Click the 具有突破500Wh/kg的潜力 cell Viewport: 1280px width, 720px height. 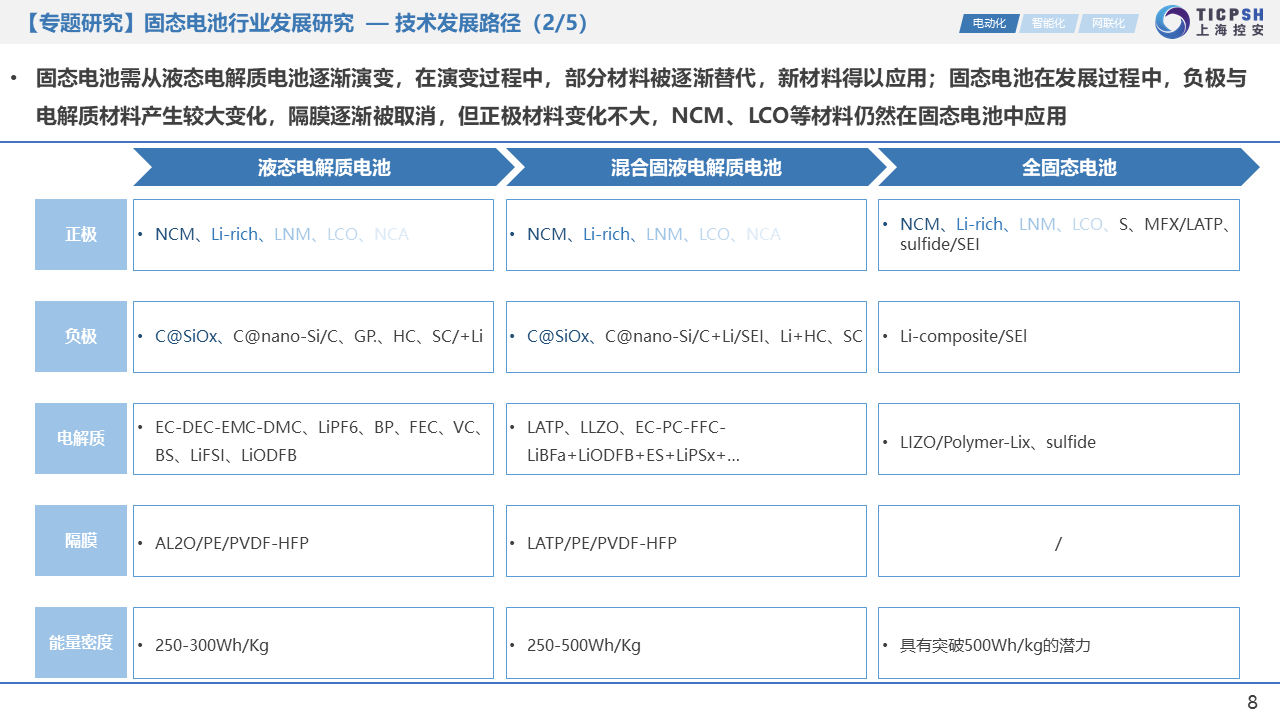(1058, 643)
